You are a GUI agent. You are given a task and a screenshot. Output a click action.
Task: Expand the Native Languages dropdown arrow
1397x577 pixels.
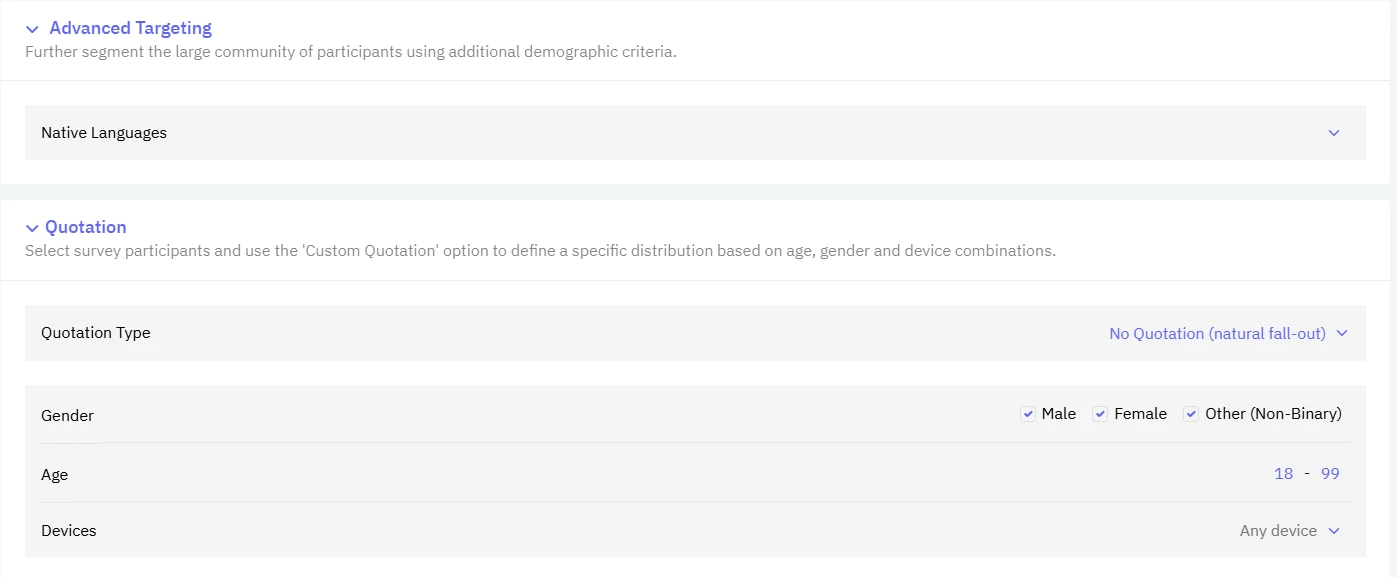[1333, 133]
